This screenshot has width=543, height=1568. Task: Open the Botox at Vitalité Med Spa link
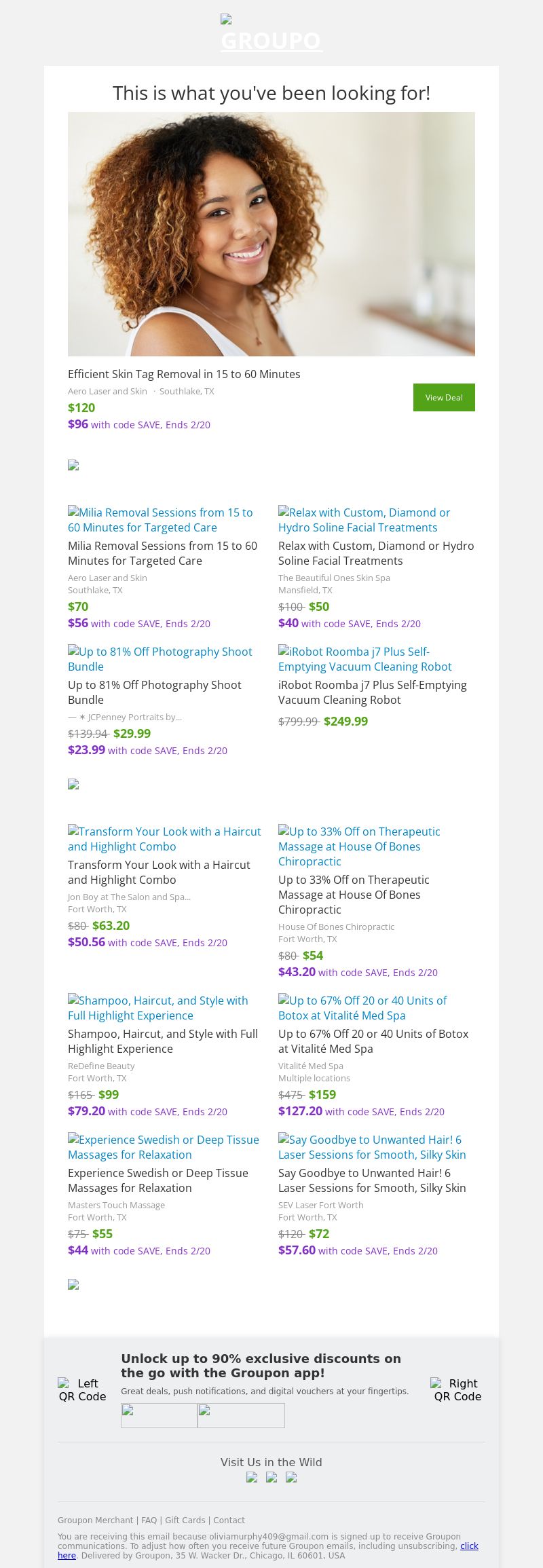[x=362, y=1008]
